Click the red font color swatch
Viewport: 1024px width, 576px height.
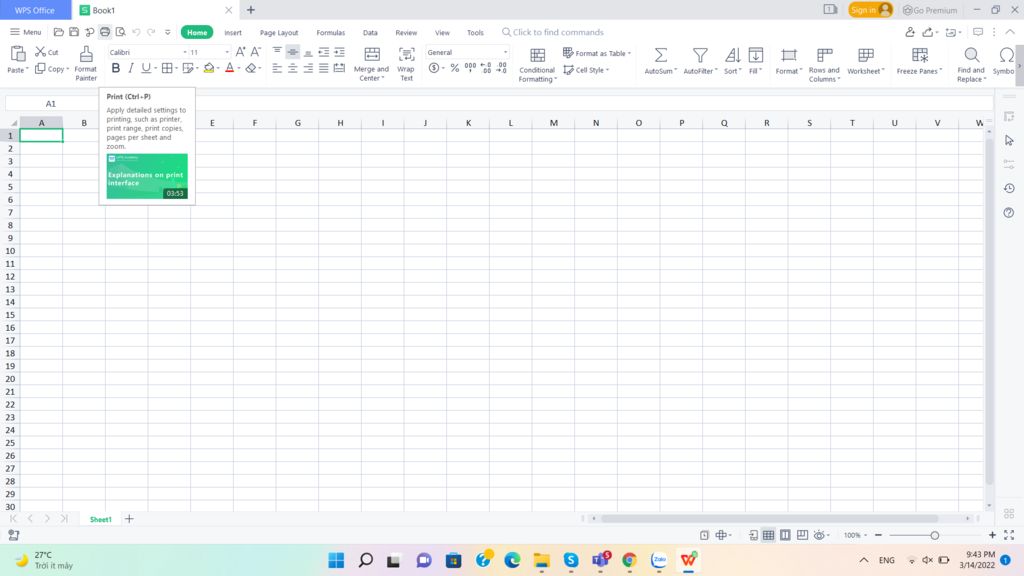(229, 68)
